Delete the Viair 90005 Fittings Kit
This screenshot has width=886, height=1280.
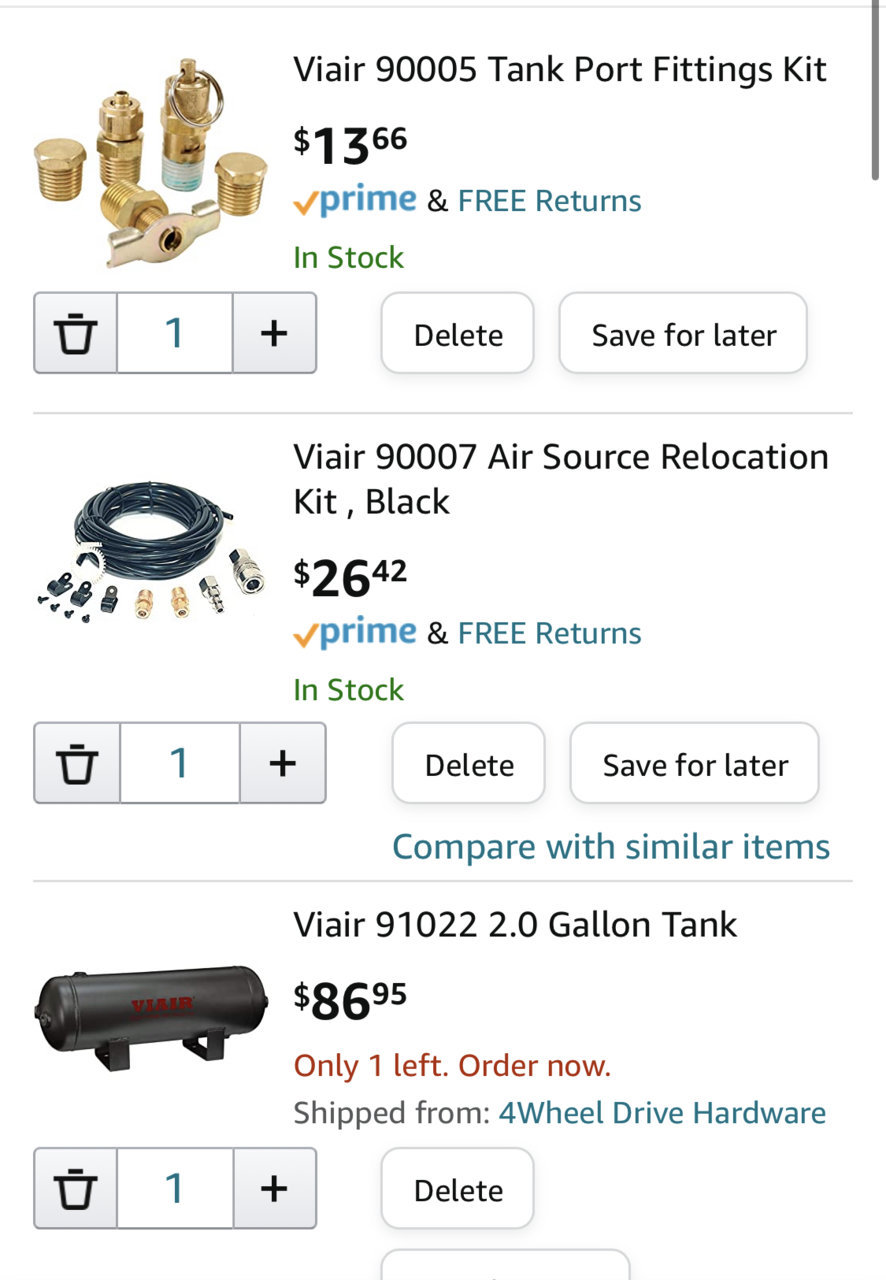point(458,334)
